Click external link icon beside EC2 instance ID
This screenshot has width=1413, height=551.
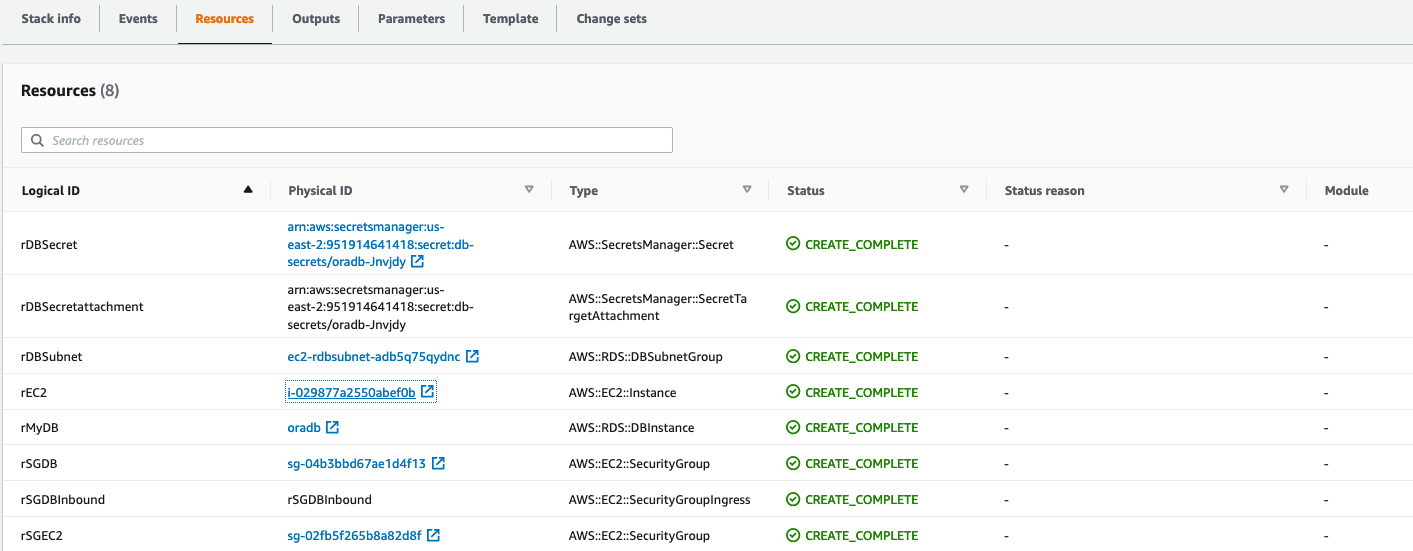click(x=428, y=392)
